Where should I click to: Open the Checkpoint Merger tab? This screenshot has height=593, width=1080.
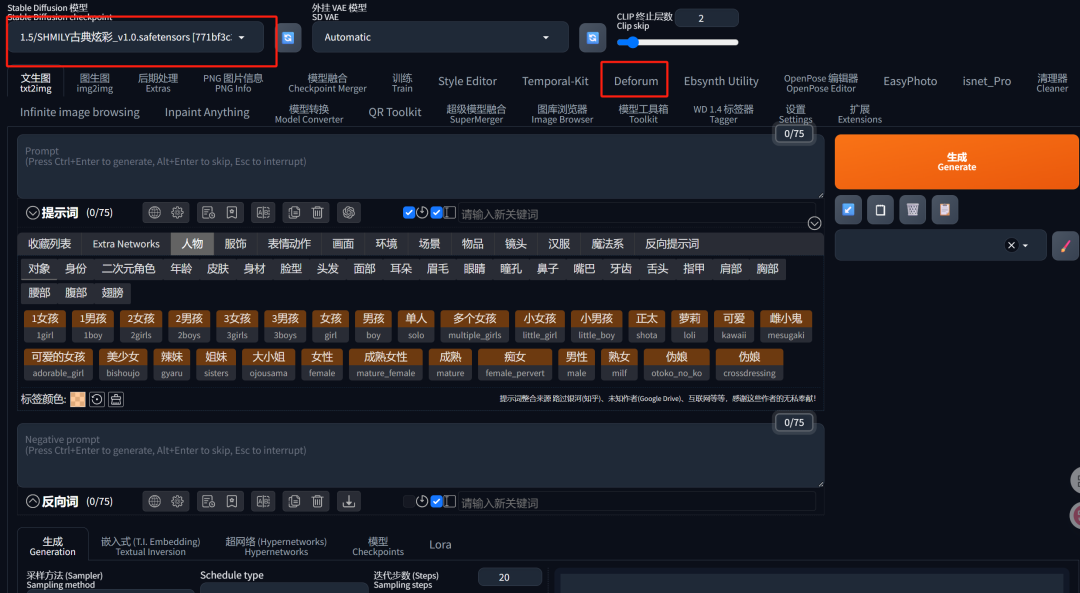tap(327, 83)
